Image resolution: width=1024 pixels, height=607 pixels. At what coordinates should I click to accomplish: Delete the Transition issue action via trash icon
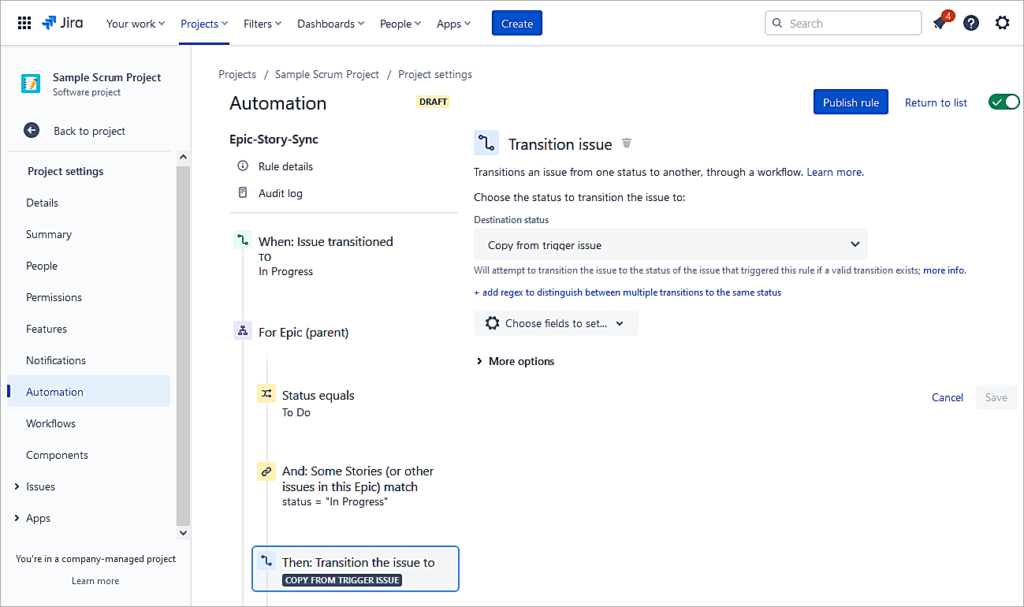click(x=627, y=143)
